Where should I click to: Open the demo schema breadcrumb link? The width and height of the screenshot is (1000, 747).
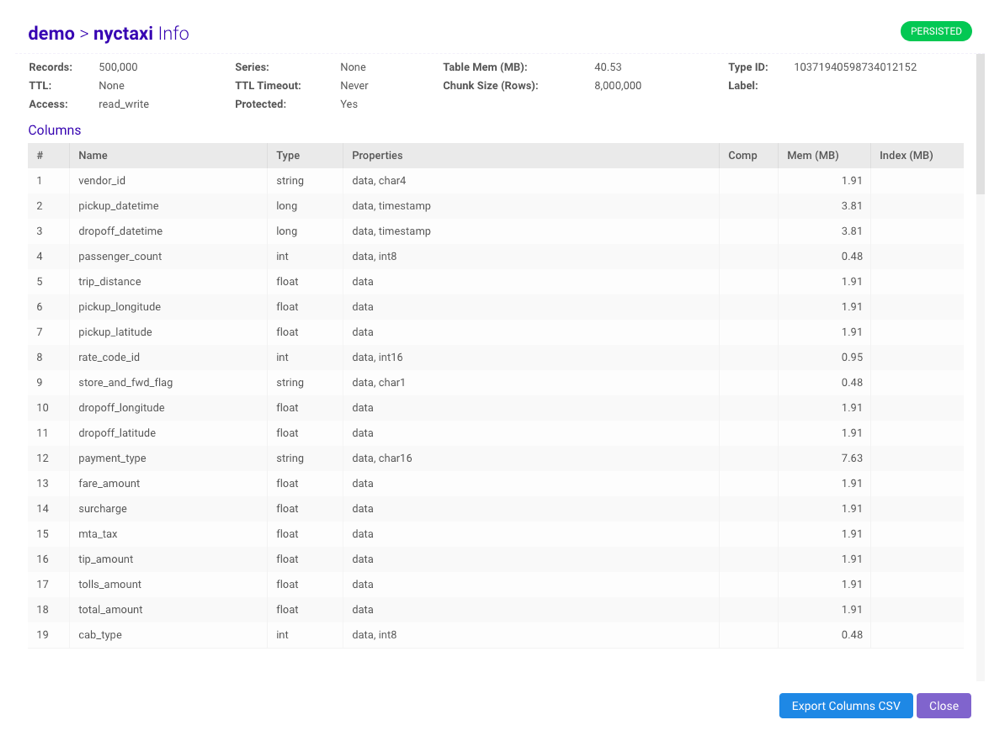click(x=51, y=32)
